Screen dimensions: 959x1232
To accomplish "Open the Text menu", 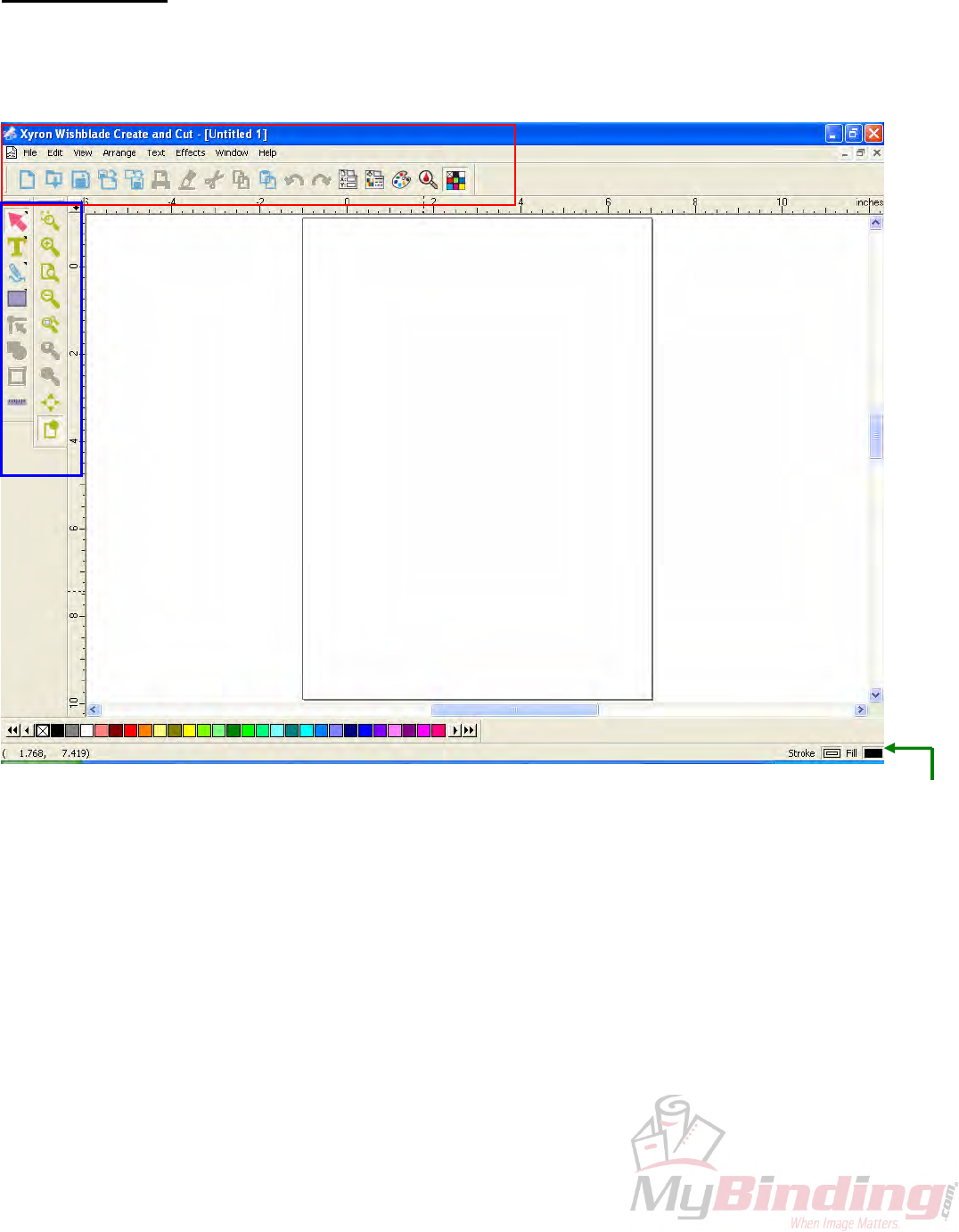I will 156,152.
